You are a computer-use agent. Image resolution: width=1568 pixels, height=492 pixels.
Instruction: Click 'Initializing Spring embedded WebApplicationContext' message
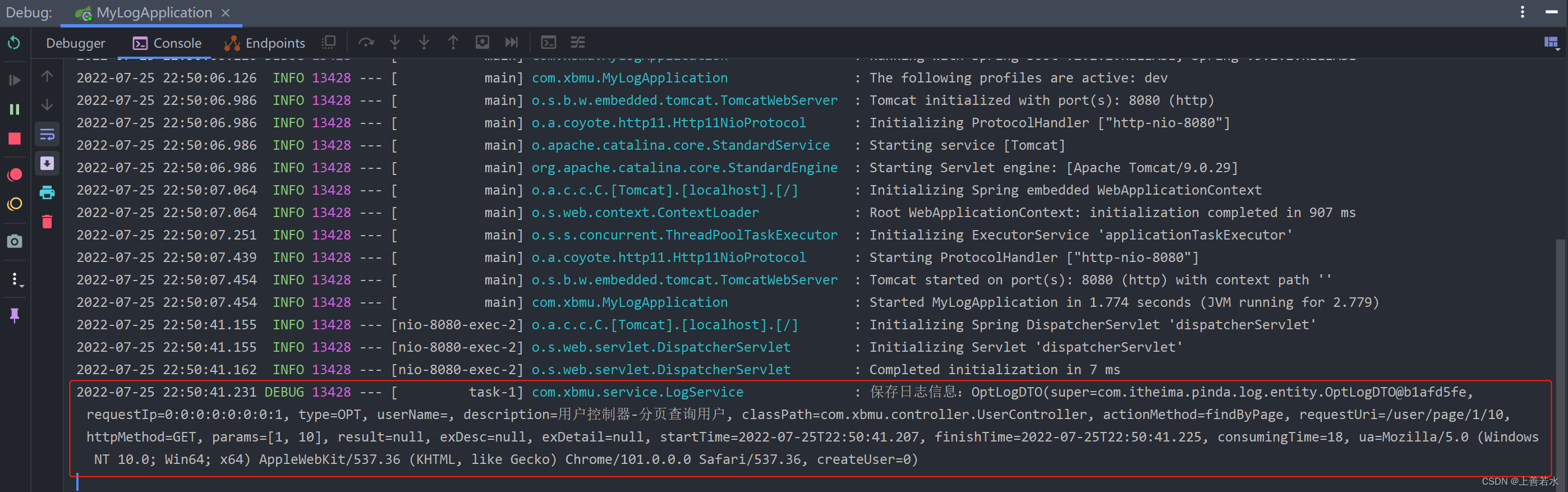[x=1065, y=190]
